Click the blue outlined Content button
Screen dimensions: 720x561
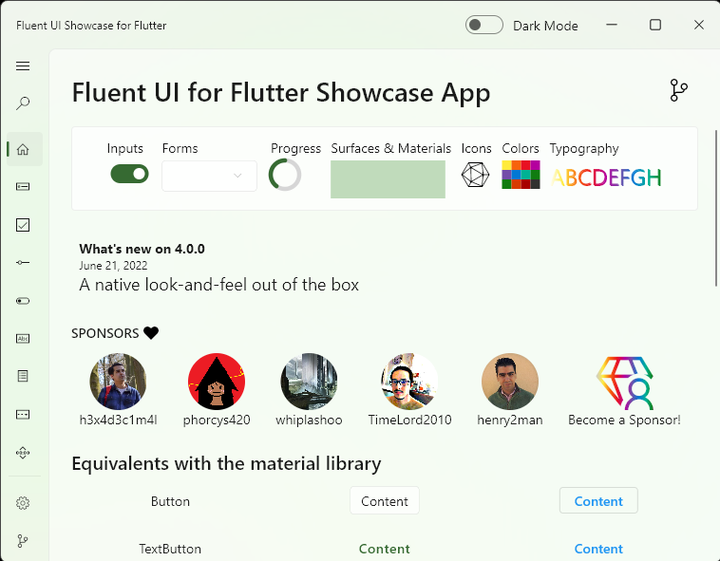point(598,501)
